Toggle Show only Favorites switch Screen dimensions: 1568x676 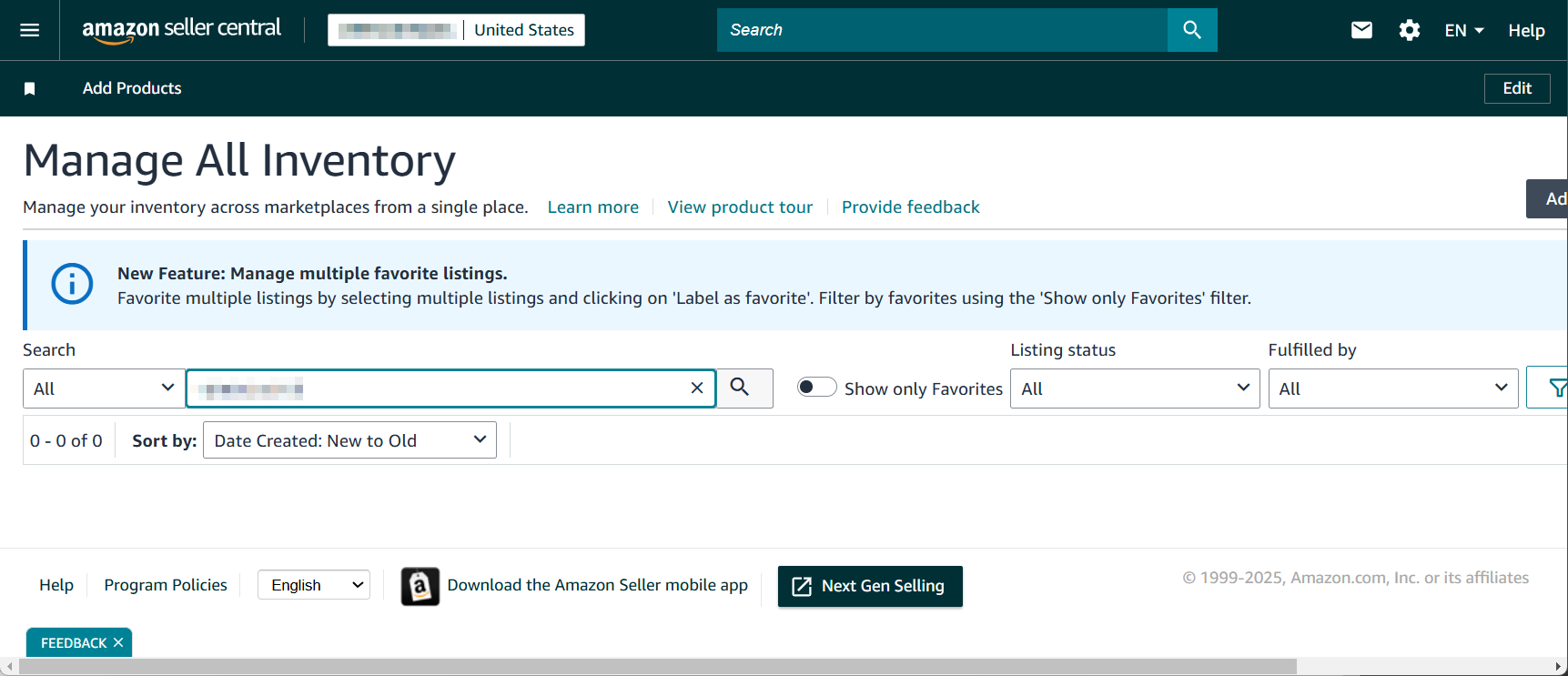coord(816,388)
